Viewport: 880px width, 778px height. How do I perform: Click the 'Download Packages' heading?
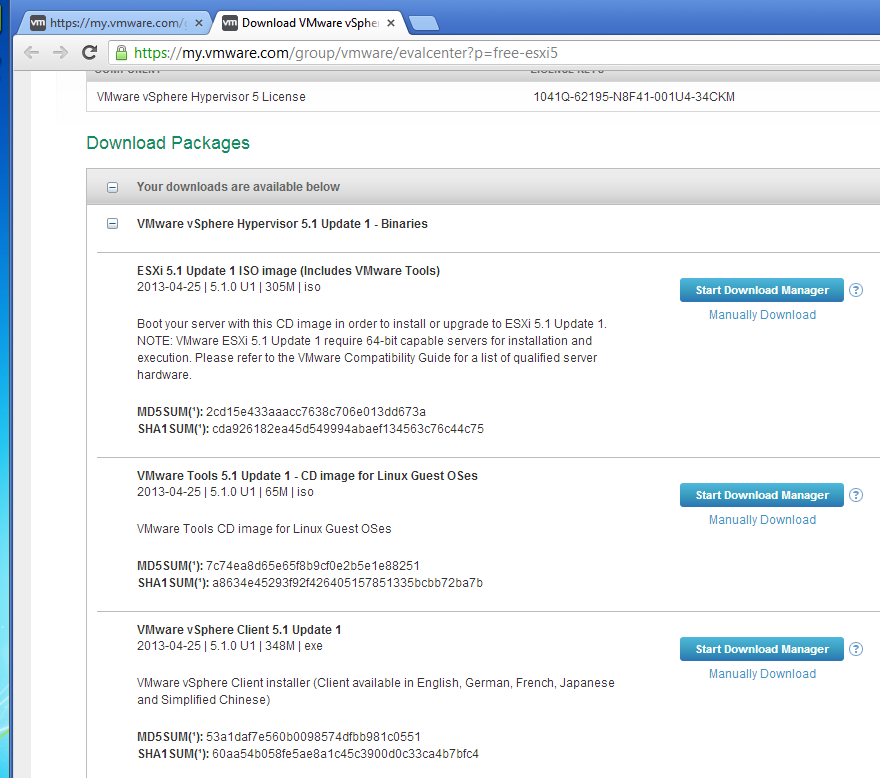click(x=168, y=143)
